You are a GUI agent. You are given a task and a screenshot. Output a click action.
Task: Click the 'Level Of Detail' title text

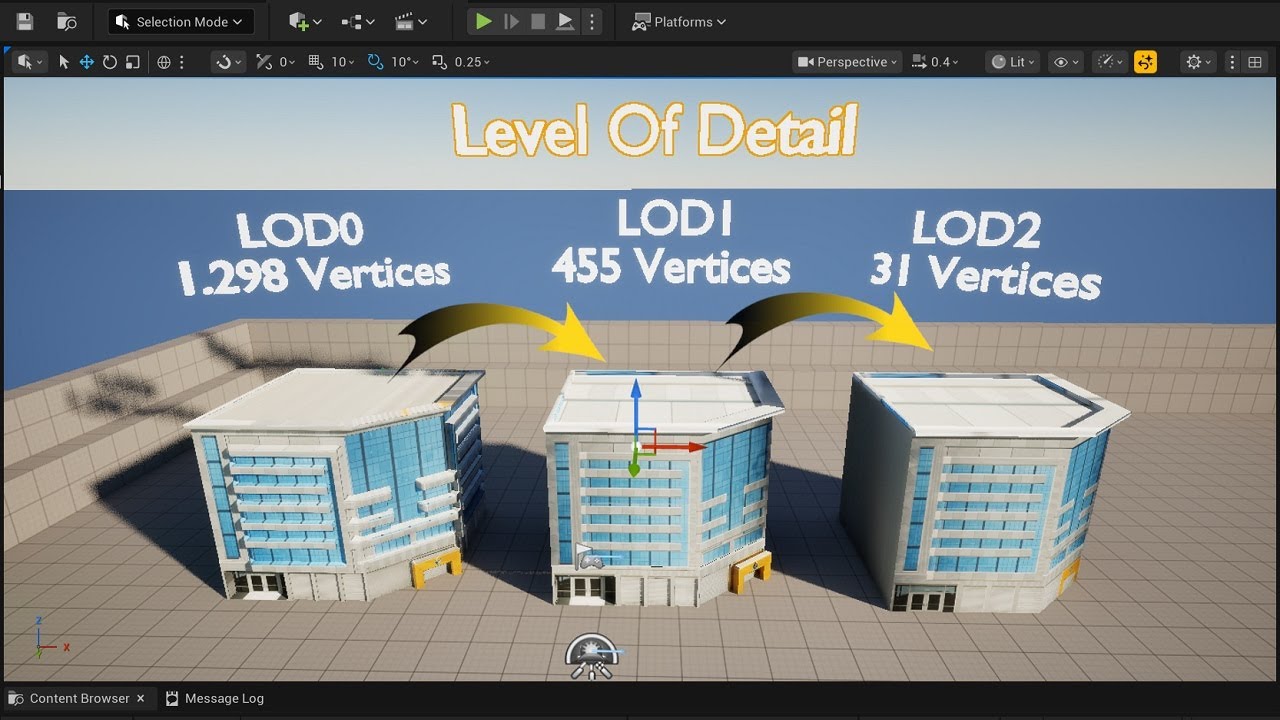[x=655, y=131]
